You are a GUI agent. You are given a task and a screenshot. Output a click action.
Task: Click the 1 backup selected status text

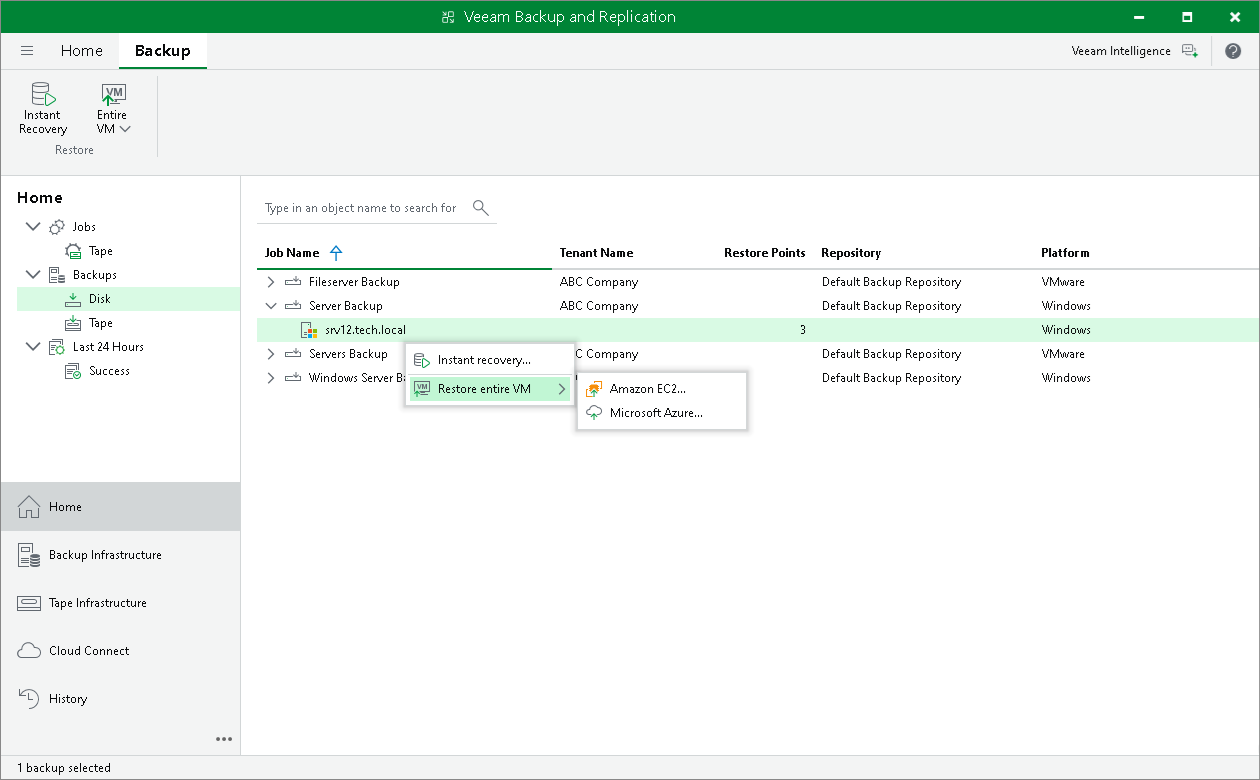64,768
